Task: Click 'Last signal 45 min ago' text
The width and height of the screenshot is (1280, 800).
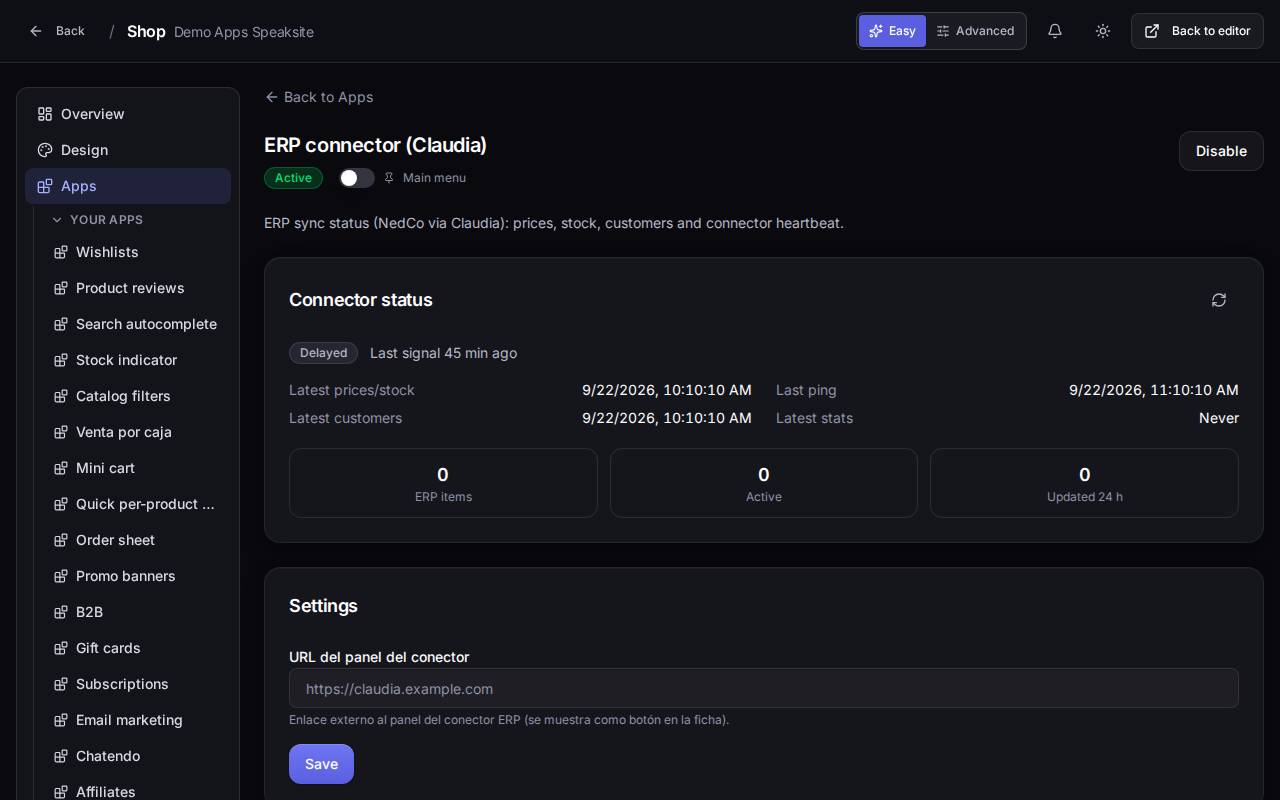Action: click(x=443, y=353)
